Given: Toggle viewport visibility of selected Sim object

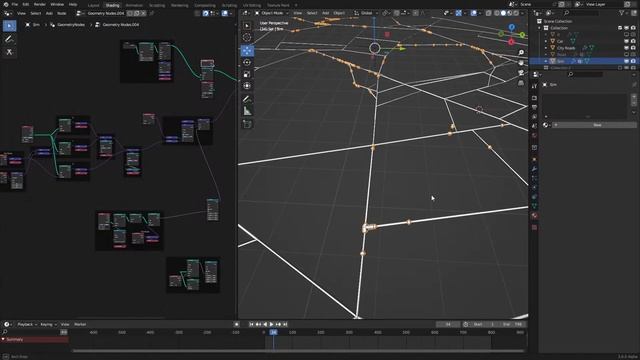Looking at the screenshot, I should [627, 61].
